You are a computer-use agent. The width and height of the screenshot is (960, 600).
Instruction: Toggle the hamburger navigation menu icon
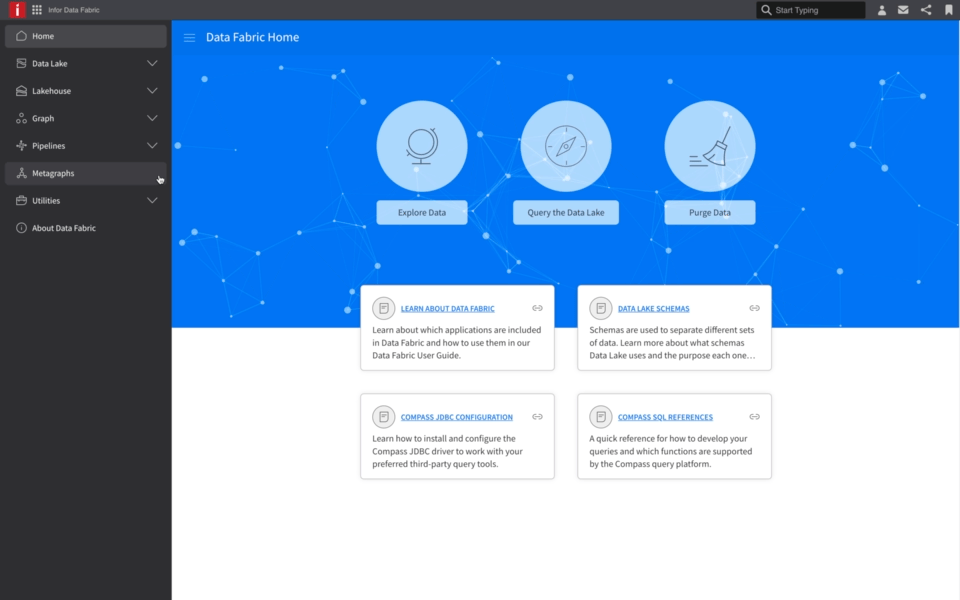point(189,38)
